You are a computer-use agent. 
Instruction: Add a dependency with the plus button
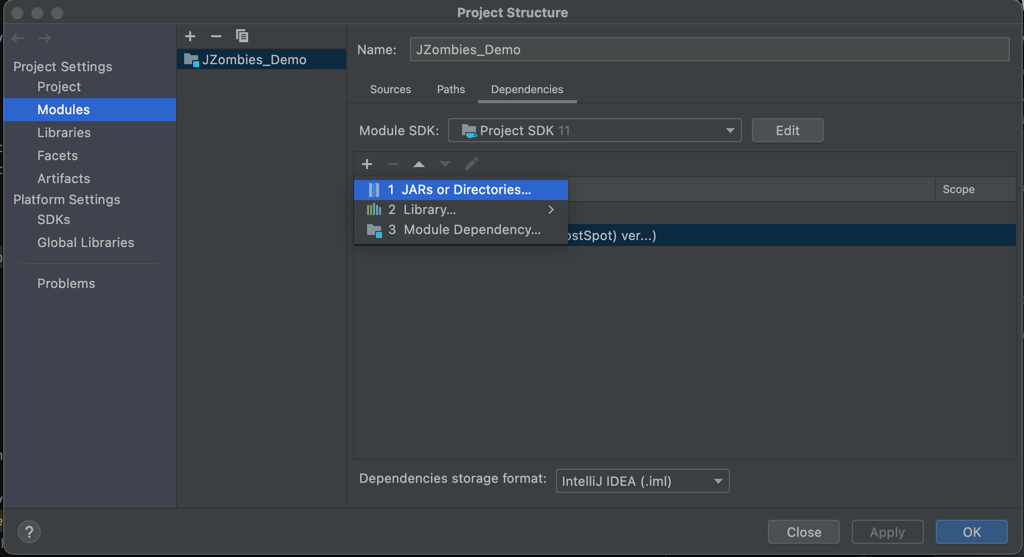tap(367, 164)
